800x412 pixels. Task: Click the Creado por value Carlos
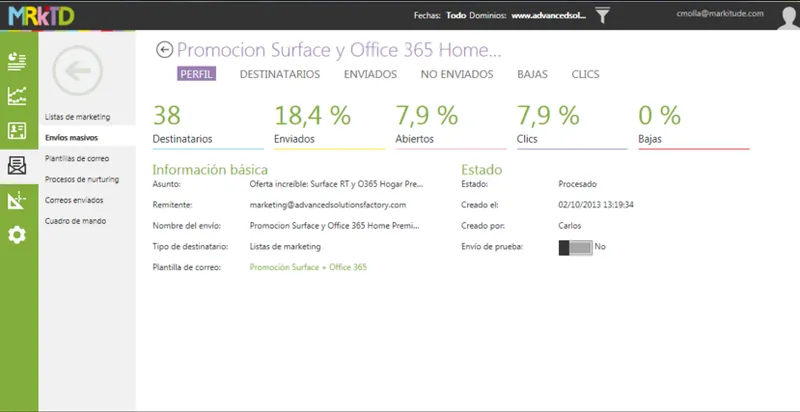pos(570,226)
